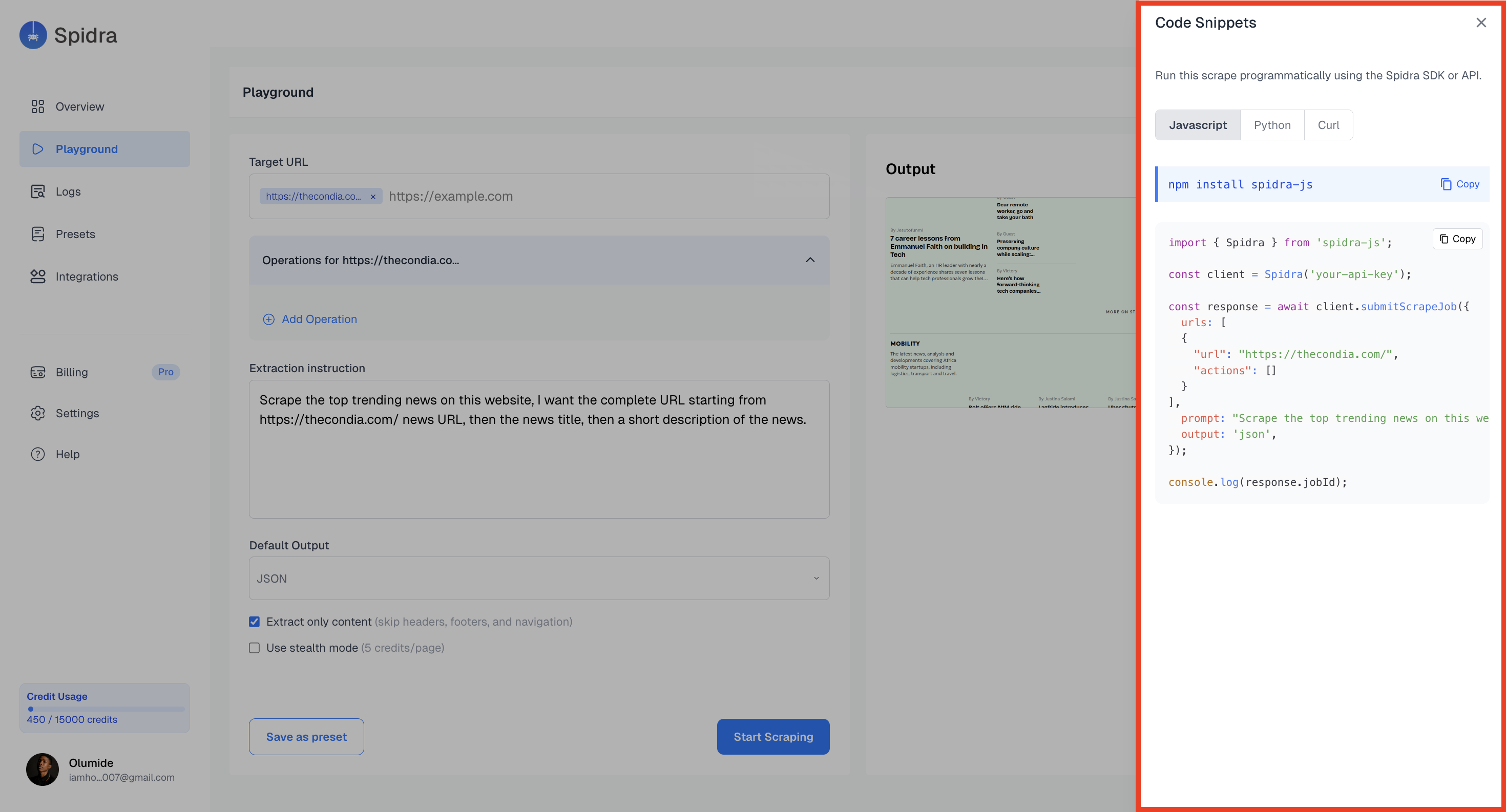This screenshot has width=1506, height=812.
Task: Toggle Extract only content checkbox
Action: (x=254, y=622)
